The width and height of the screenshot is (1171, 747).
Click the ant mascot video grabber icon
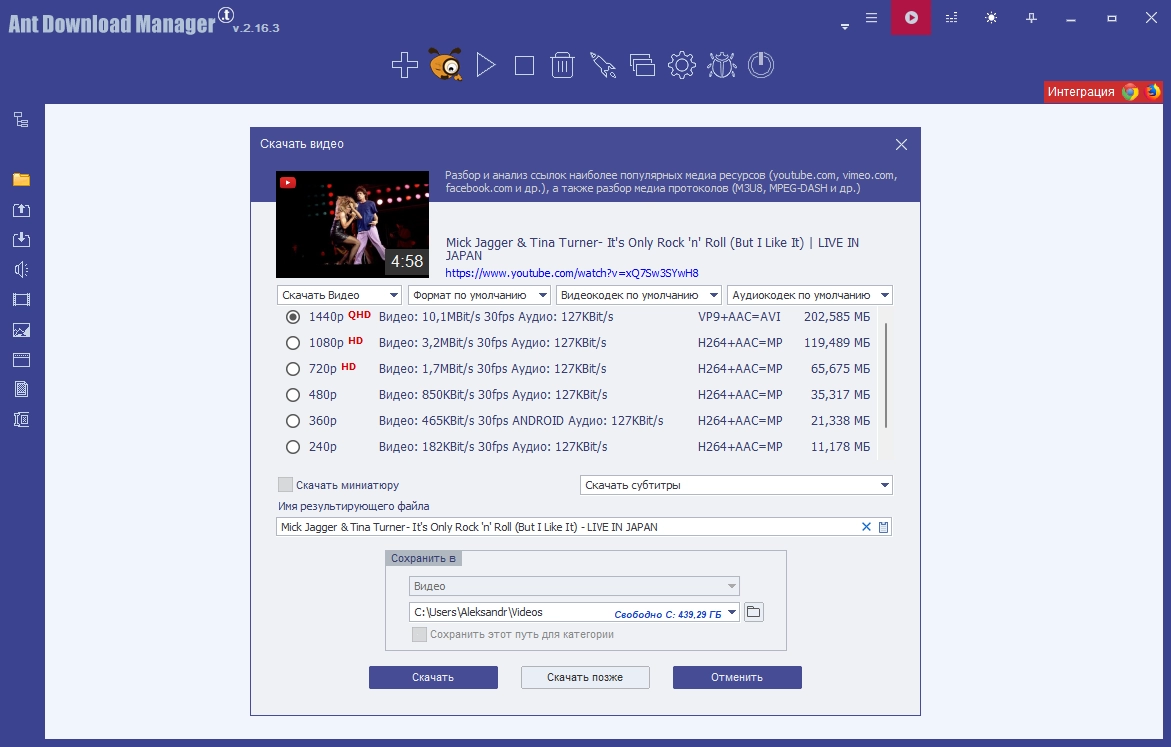point(445,64)
